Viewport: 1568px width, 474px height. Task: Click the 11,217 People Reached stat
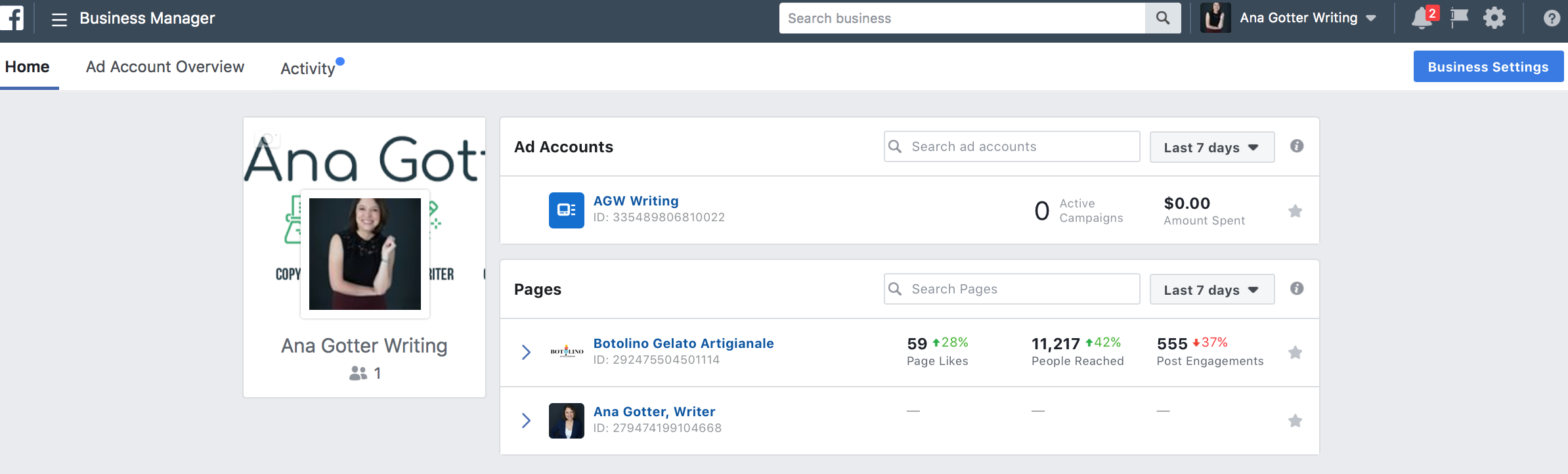(x=1078, y=351)
